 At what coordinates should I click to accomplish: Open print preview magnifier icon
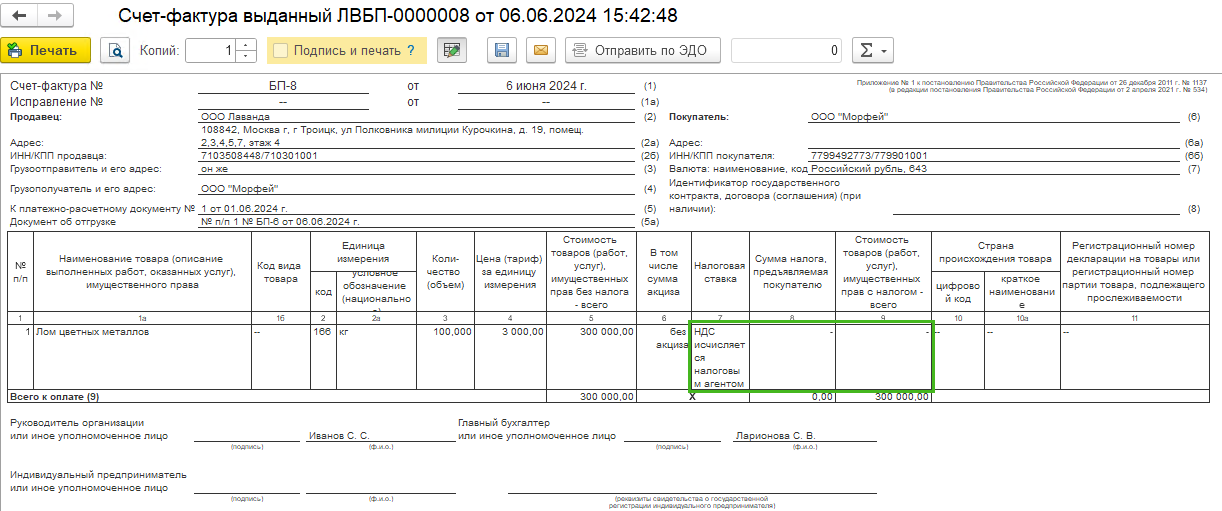click(117, 50)
